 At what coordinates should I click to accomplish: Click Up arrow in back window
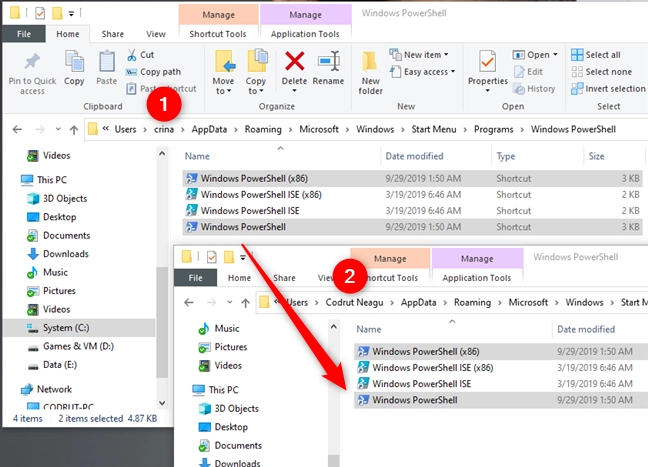(74, 130)
